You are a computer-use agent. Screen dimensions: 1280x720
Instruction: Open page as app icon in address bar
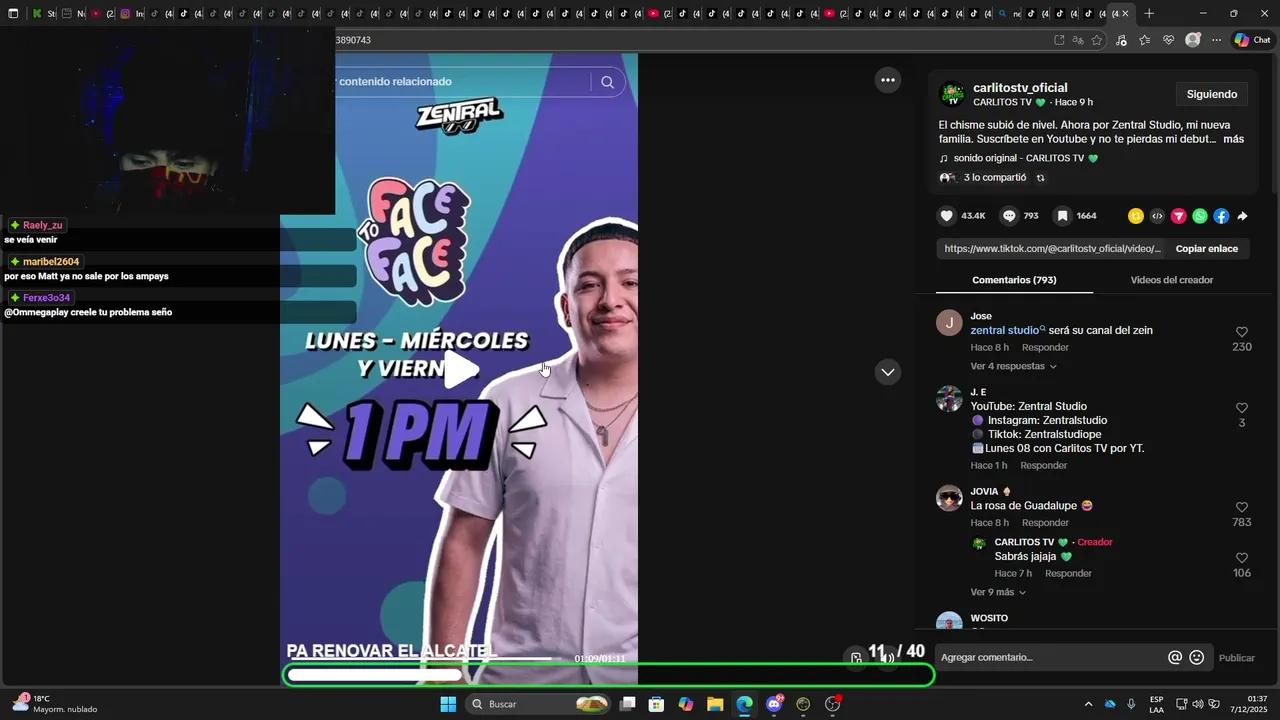(x=1059, y=40)
